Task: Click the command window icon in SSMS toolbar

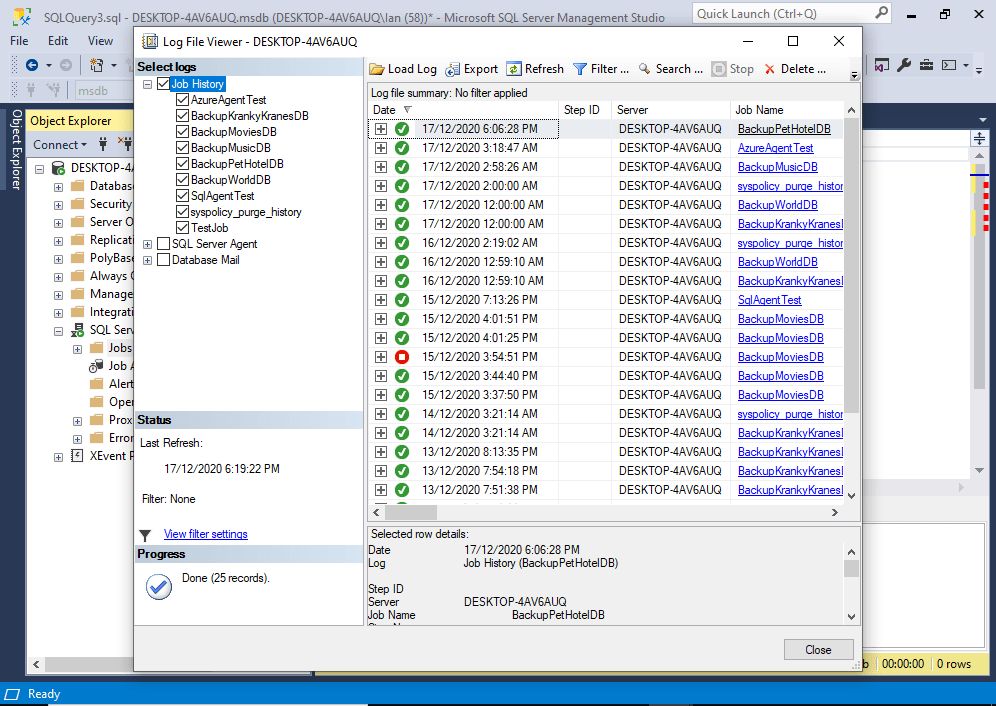Action: [948, 65]
